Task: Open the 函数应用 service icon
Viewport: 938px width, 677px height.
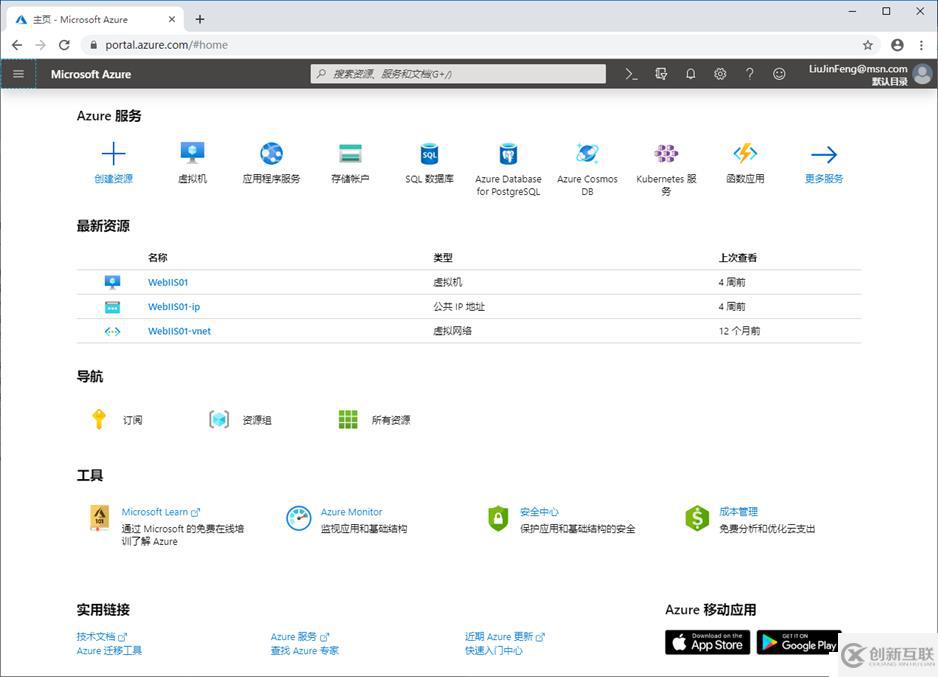Action: [745, 154]
